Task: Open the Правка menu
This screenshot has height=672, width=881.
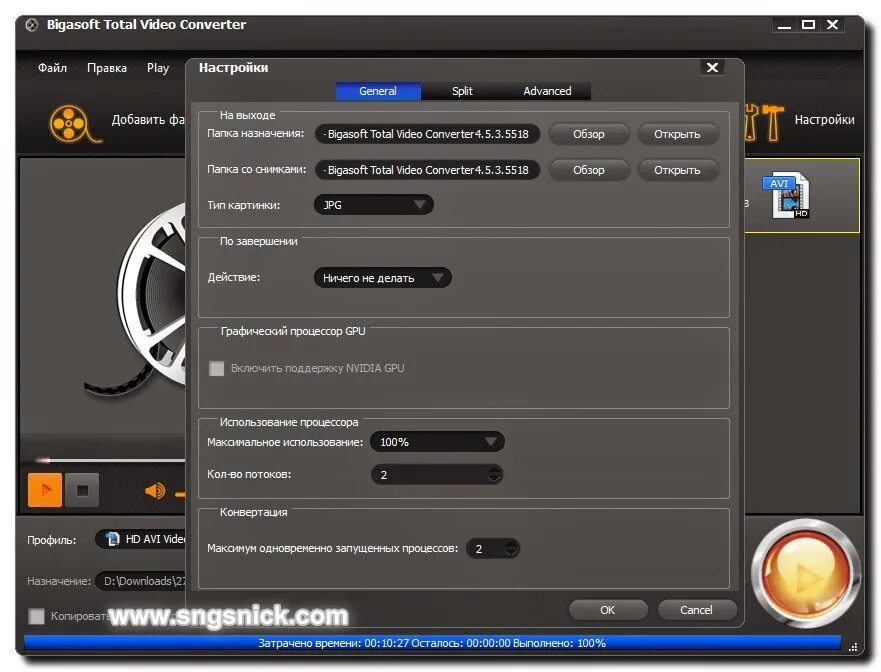Action: (107, 68)
